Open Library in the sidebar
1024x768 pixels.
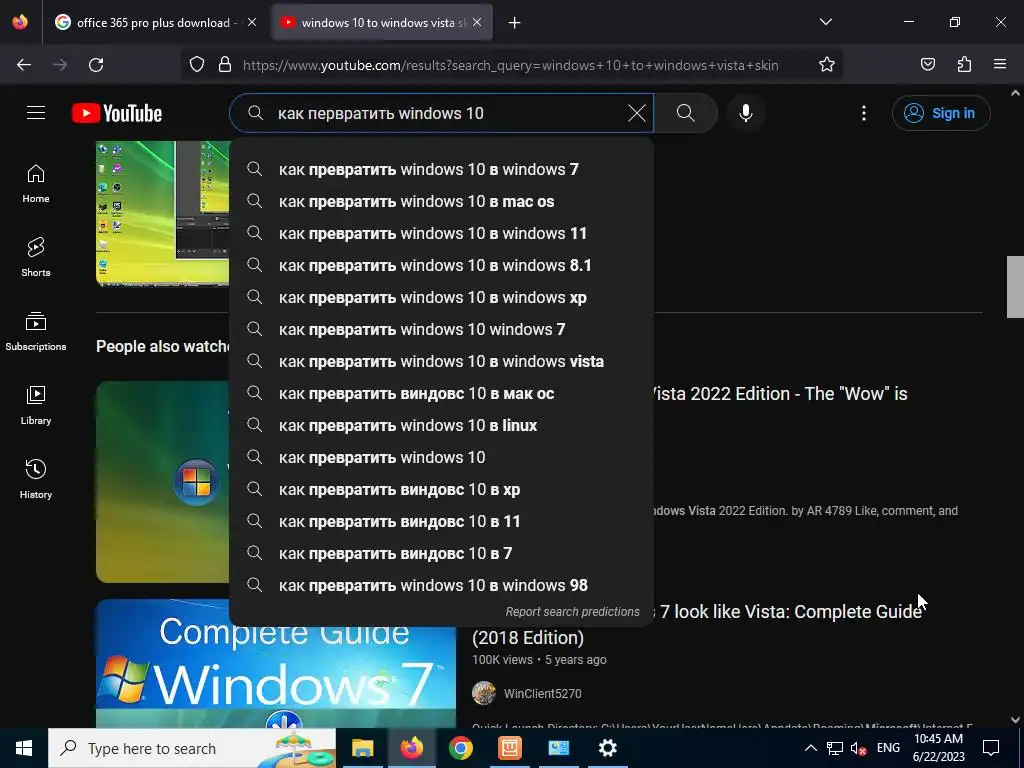[x=36, y=406]
